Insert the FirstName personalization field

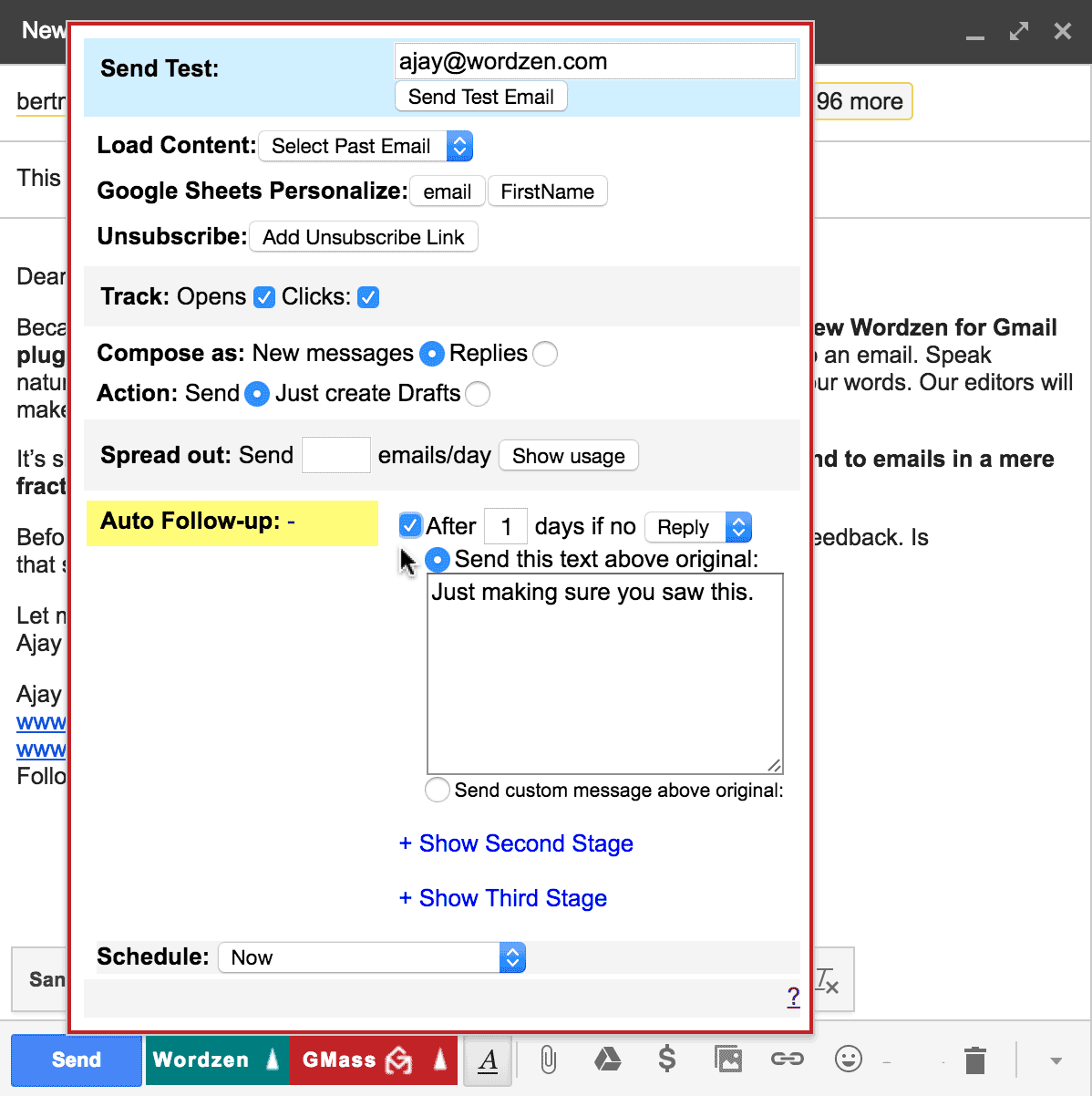548,191
